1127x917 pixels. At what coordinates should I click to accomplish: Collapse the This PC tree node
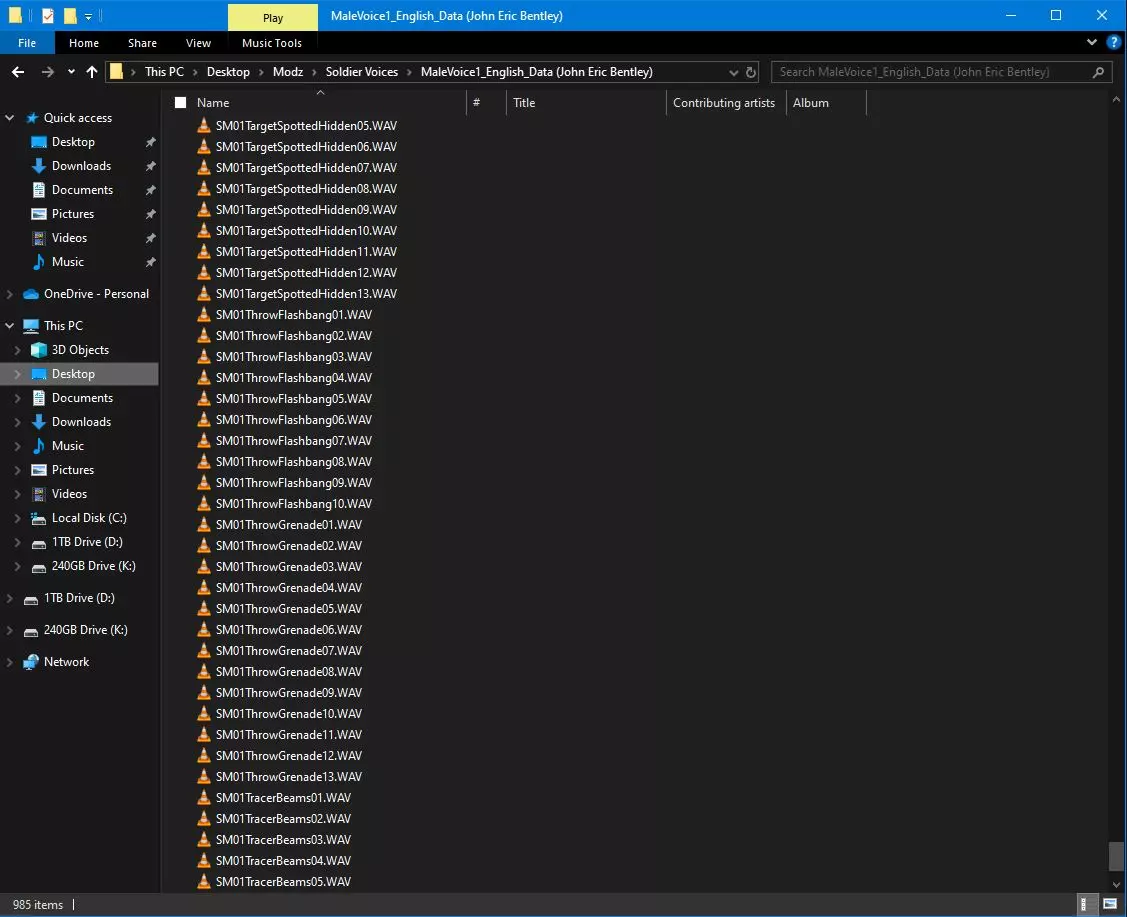[x=9, y=326]
